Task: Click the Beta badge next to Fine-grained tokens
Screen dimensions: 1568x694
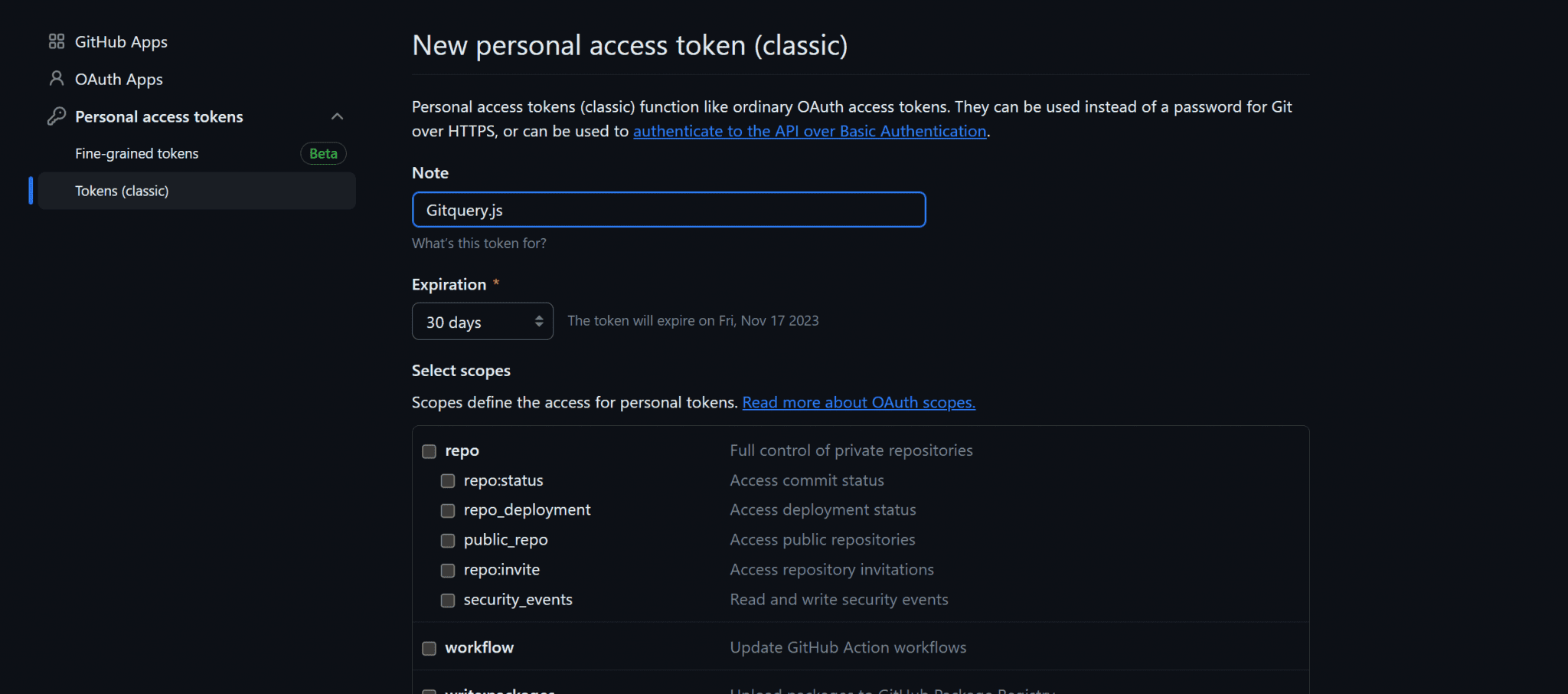Action: coord(322,153)
